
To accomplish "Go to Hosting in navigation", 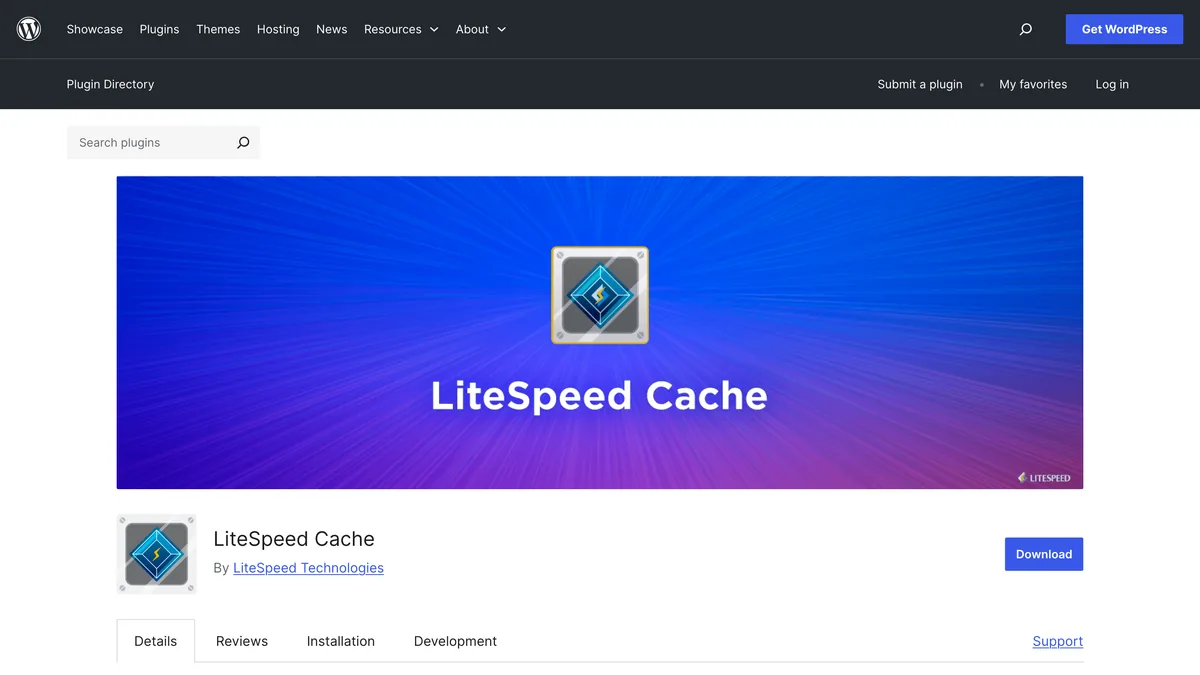I will point(278,29).
